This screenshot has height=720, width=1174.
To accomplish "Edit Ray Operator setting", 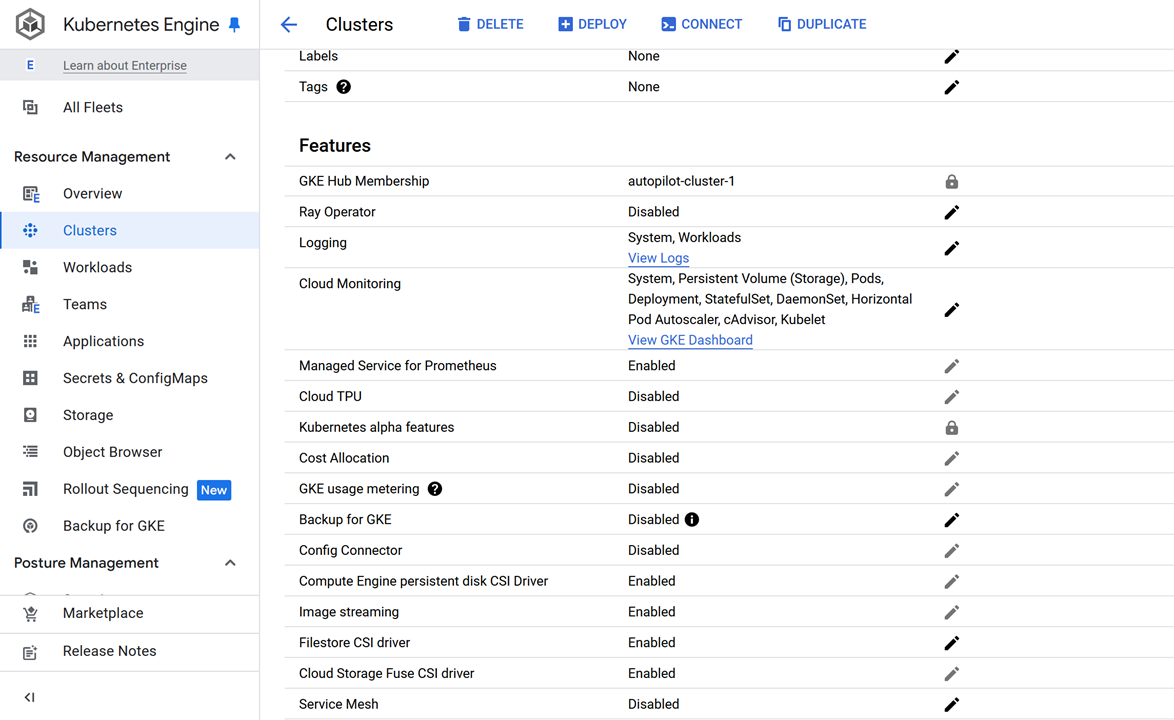I will click(x=952, y=213).
